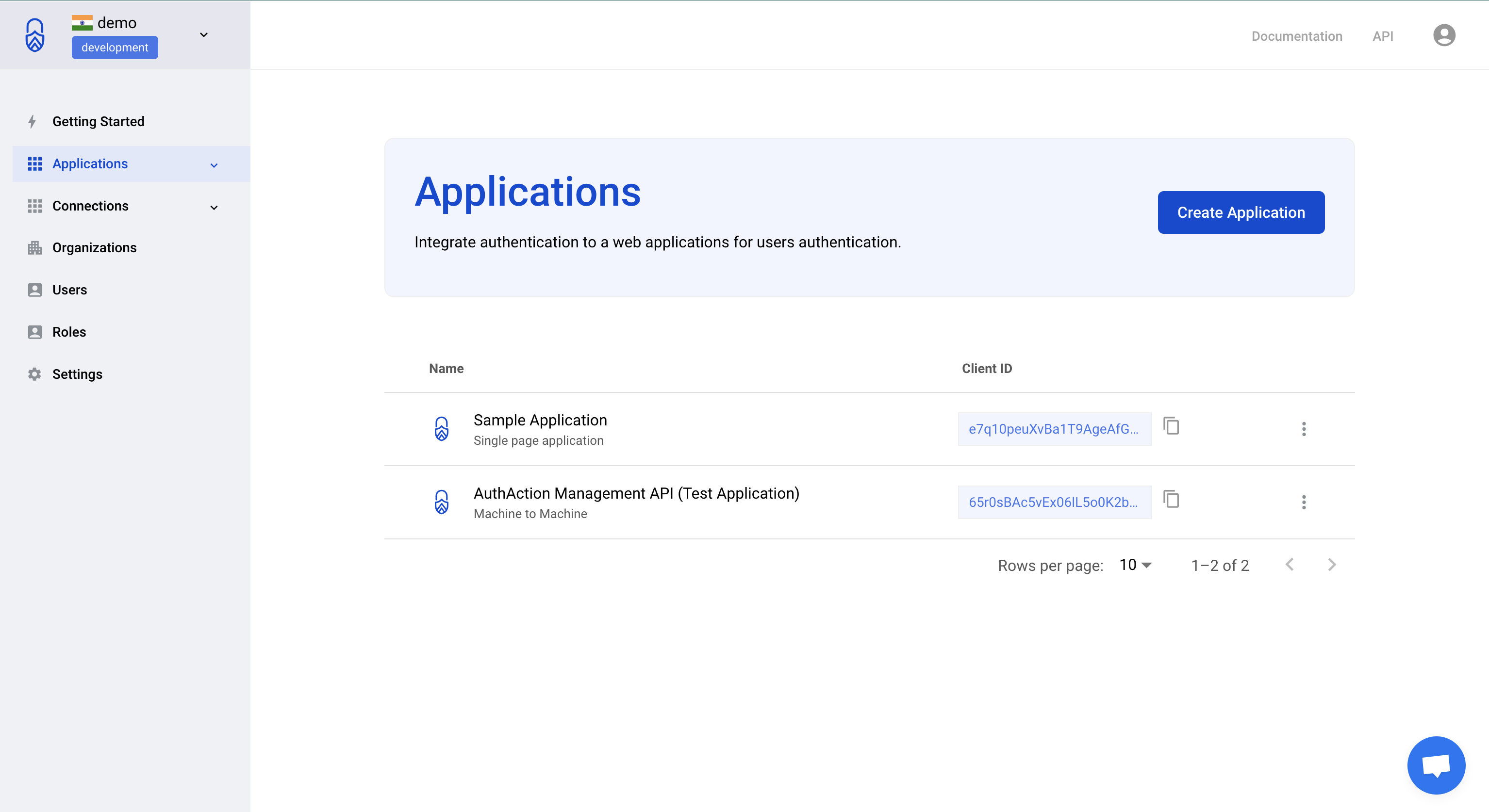Image resolution: width=1489 pixels, height=812 pixels.
Task: Click the AuthAction Management API client ID value
Action: 1054,503
